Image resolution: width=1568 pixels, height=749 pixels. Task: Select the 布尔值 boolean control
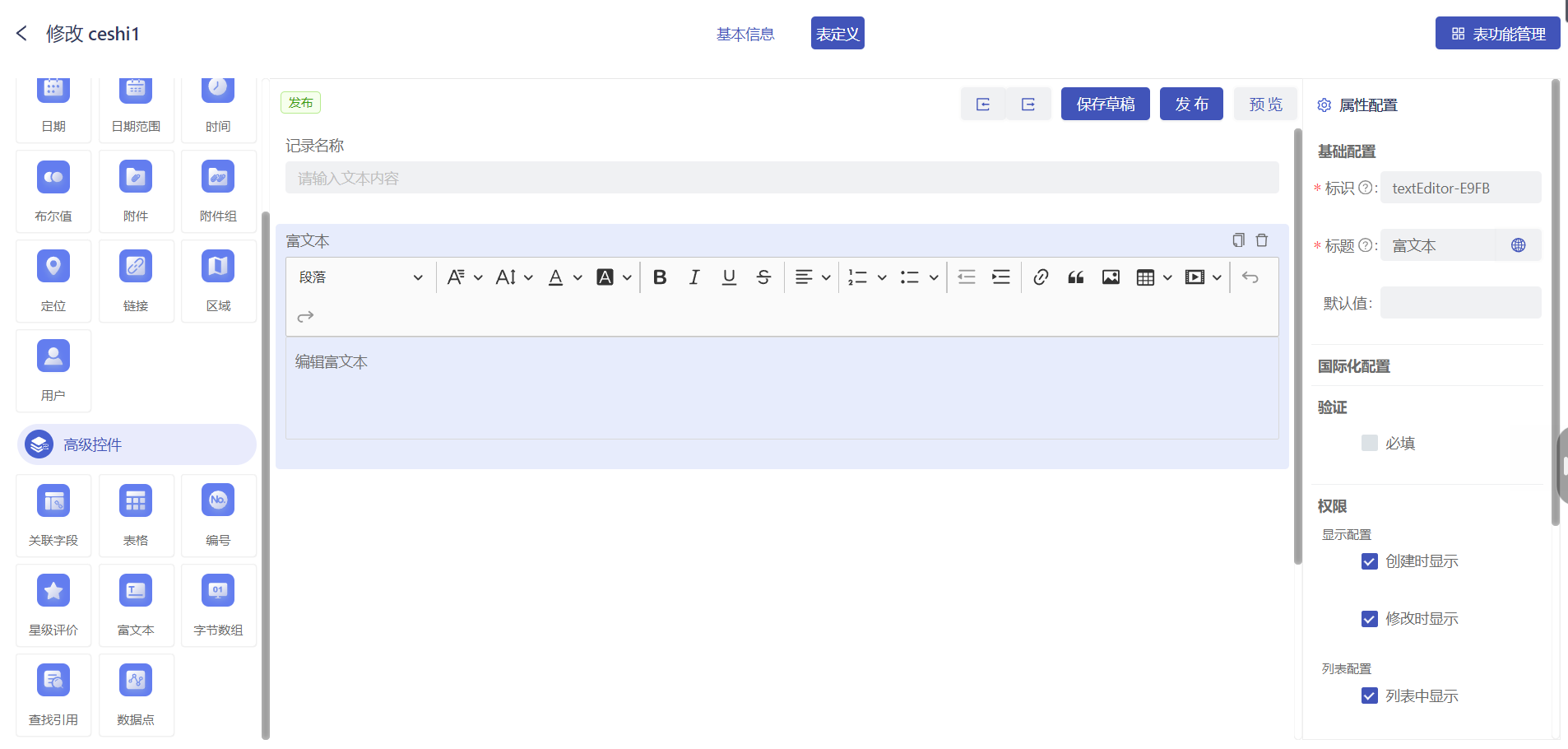(53, 191)
